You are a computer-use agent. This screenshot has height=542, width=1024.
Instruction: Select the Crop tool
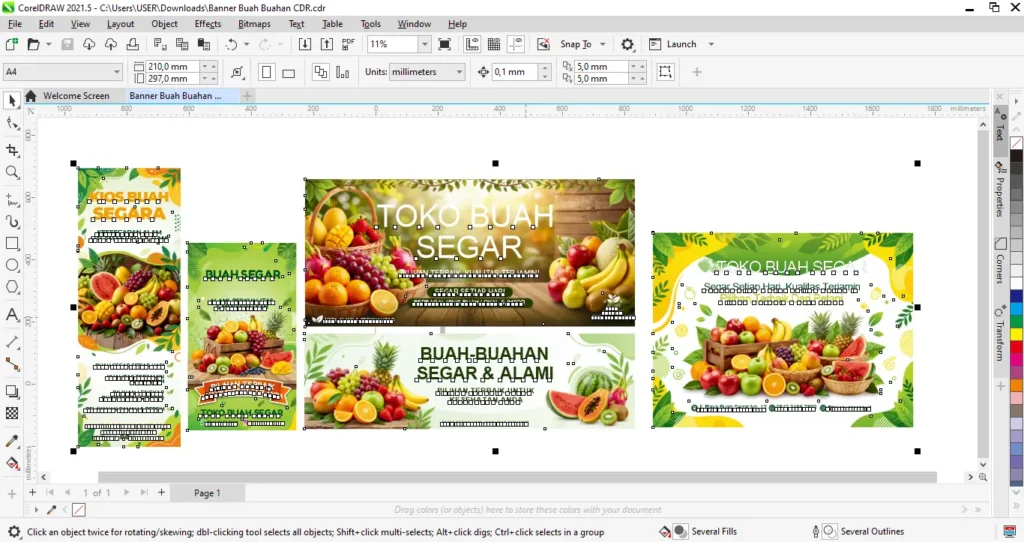(12, 150)
